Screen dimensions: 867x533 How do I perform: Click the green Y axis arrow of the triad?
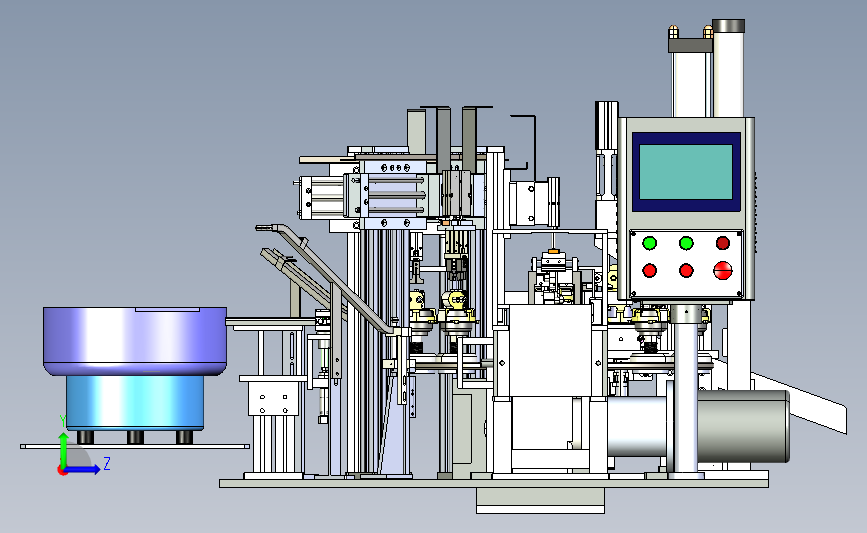[x=64, y=449]
